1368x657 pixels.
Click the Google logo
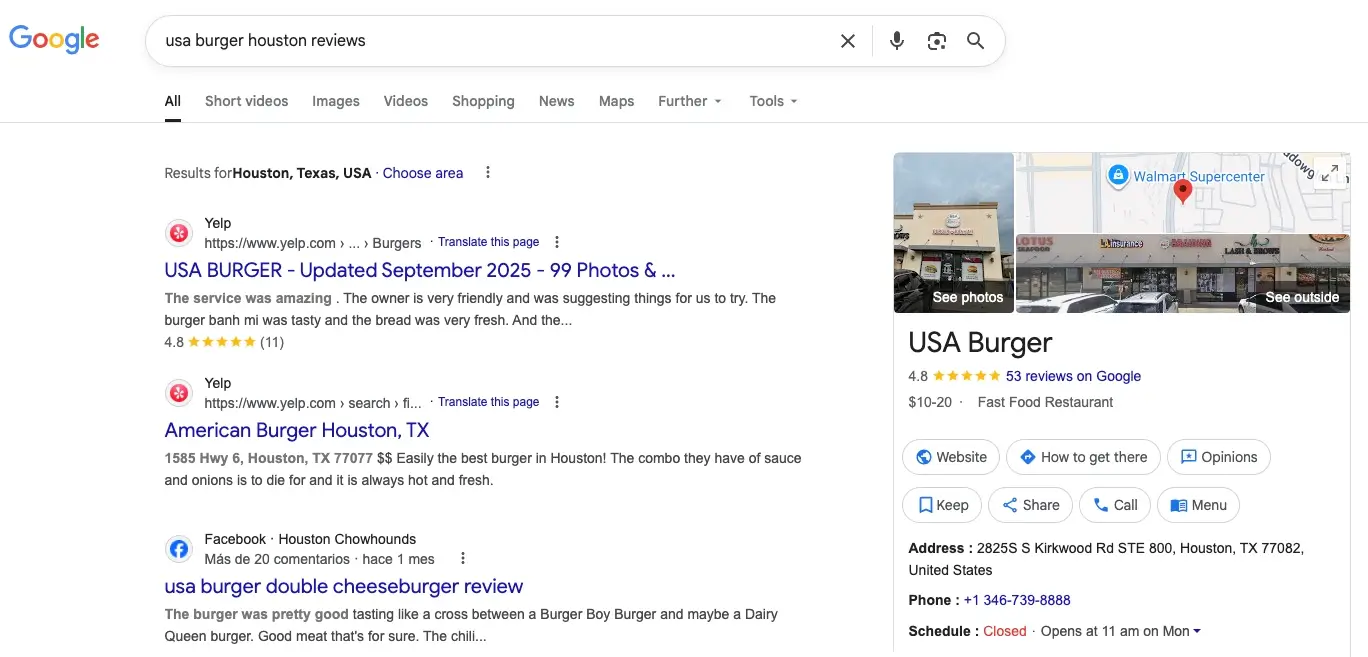(x=54, y=40)
